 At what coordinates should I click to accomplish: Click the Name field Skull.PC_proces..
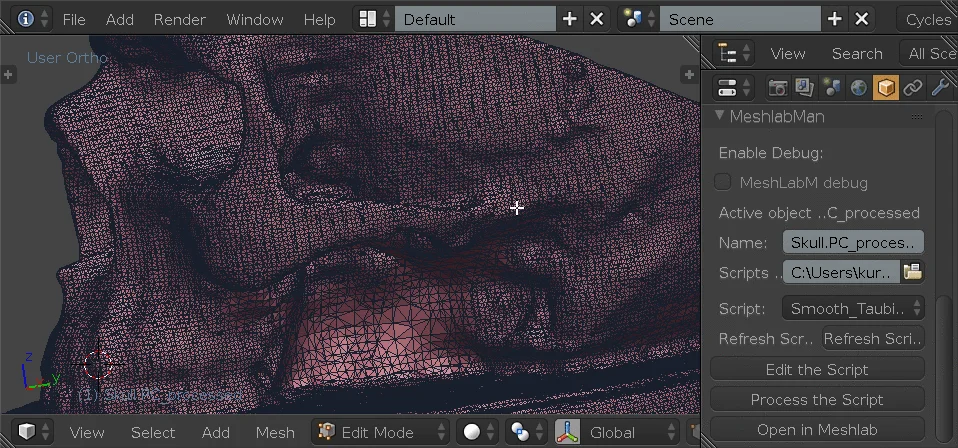853,242
